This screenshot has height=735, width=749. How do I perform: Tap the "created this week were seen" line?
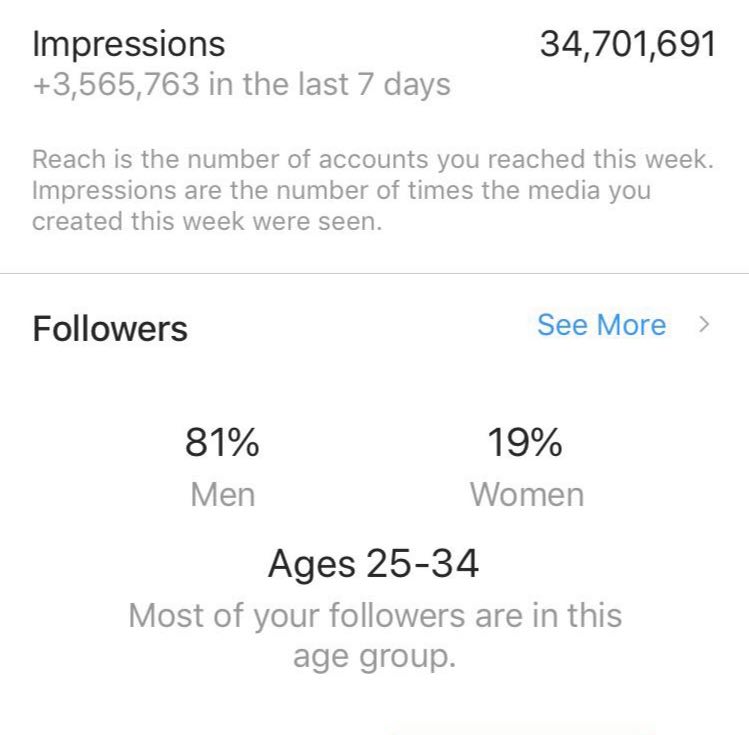[x=207, y=221]
